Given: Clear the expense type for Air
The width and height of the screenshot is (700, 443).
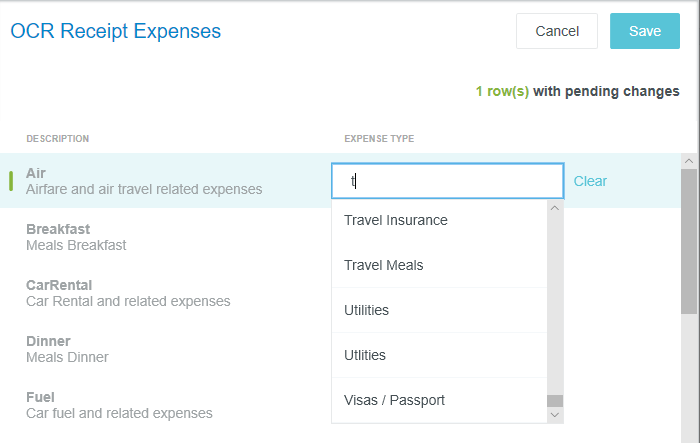Looking at the screenshot, I should point(590,181).
